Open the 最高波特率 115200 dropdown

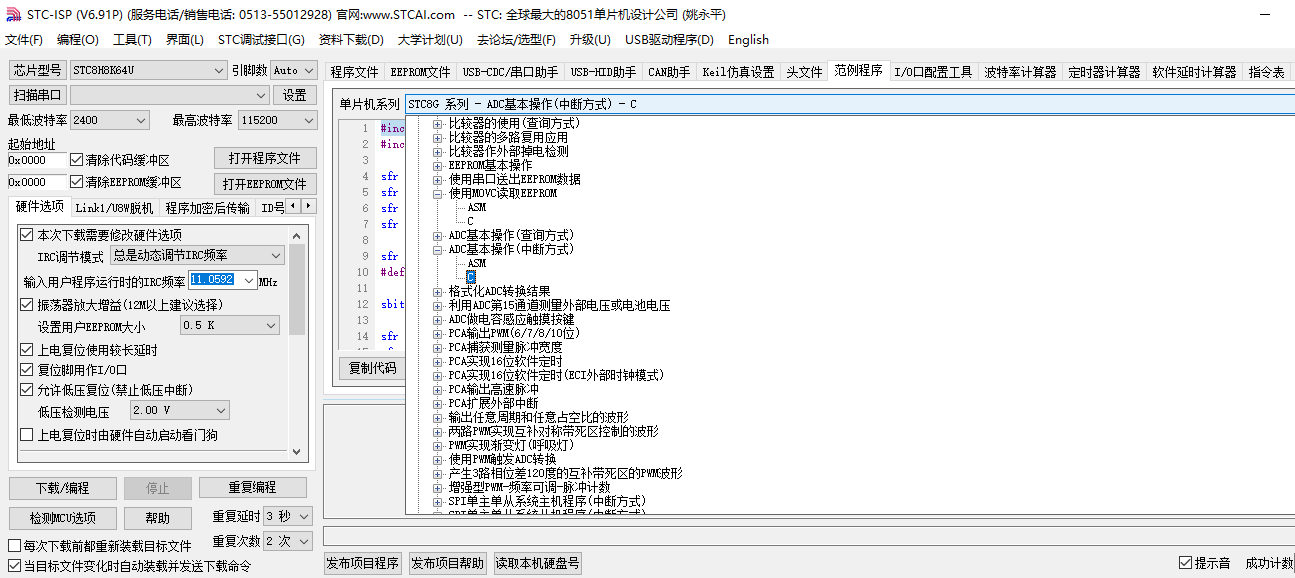point(306,120)
